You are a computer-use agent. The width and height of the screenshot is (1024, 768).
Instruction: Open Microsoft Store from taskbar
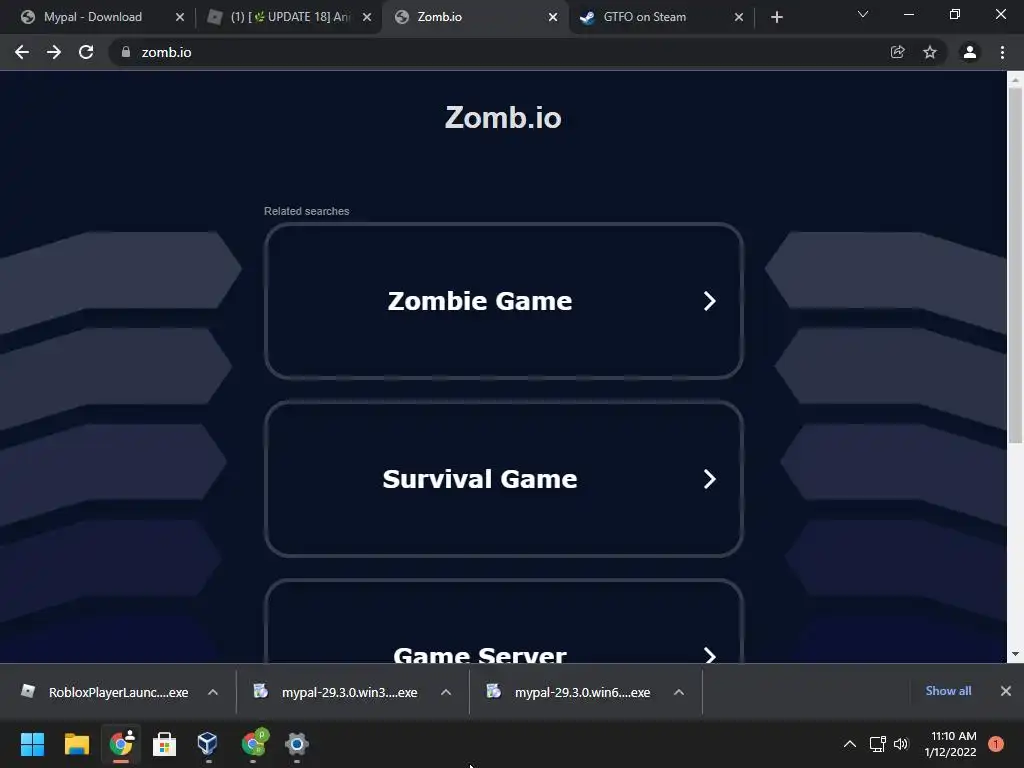164,744
